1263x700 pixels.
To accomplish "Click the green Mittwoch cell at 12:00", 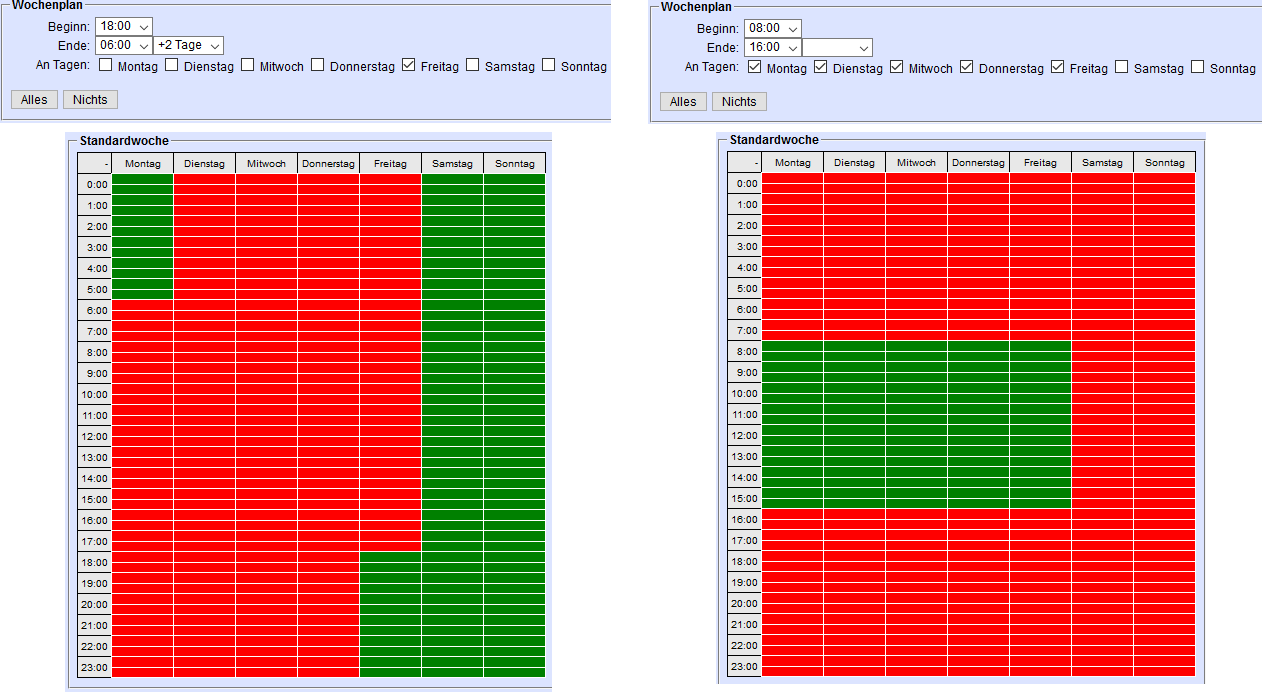I will (x=916, y=435).
